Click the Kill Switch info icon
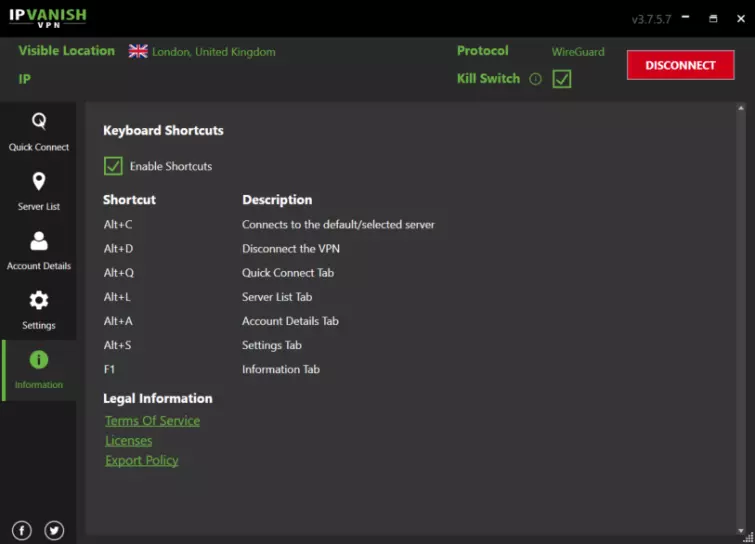 click(535, 79)
